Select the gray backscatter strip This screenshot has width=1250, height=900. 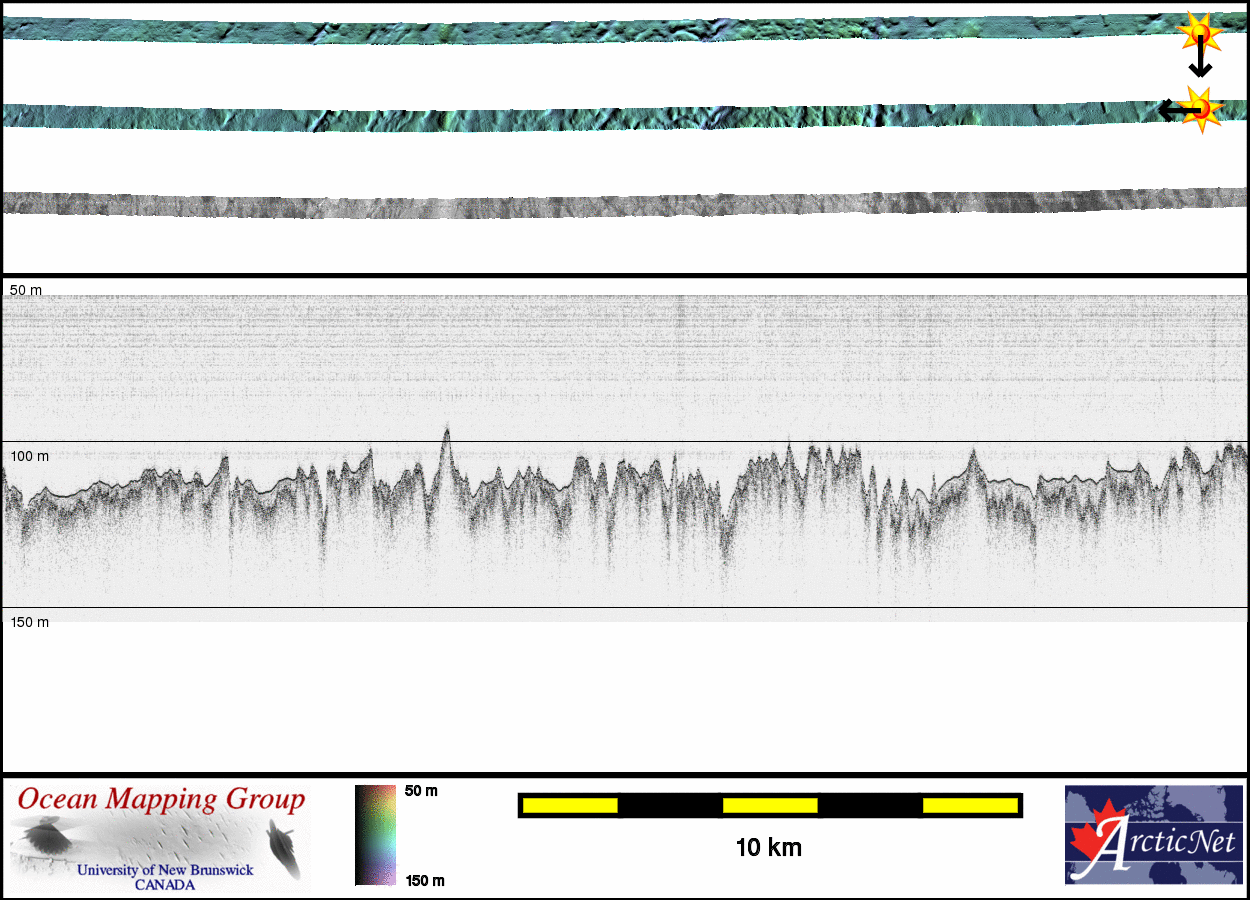[x=600, y=204]
